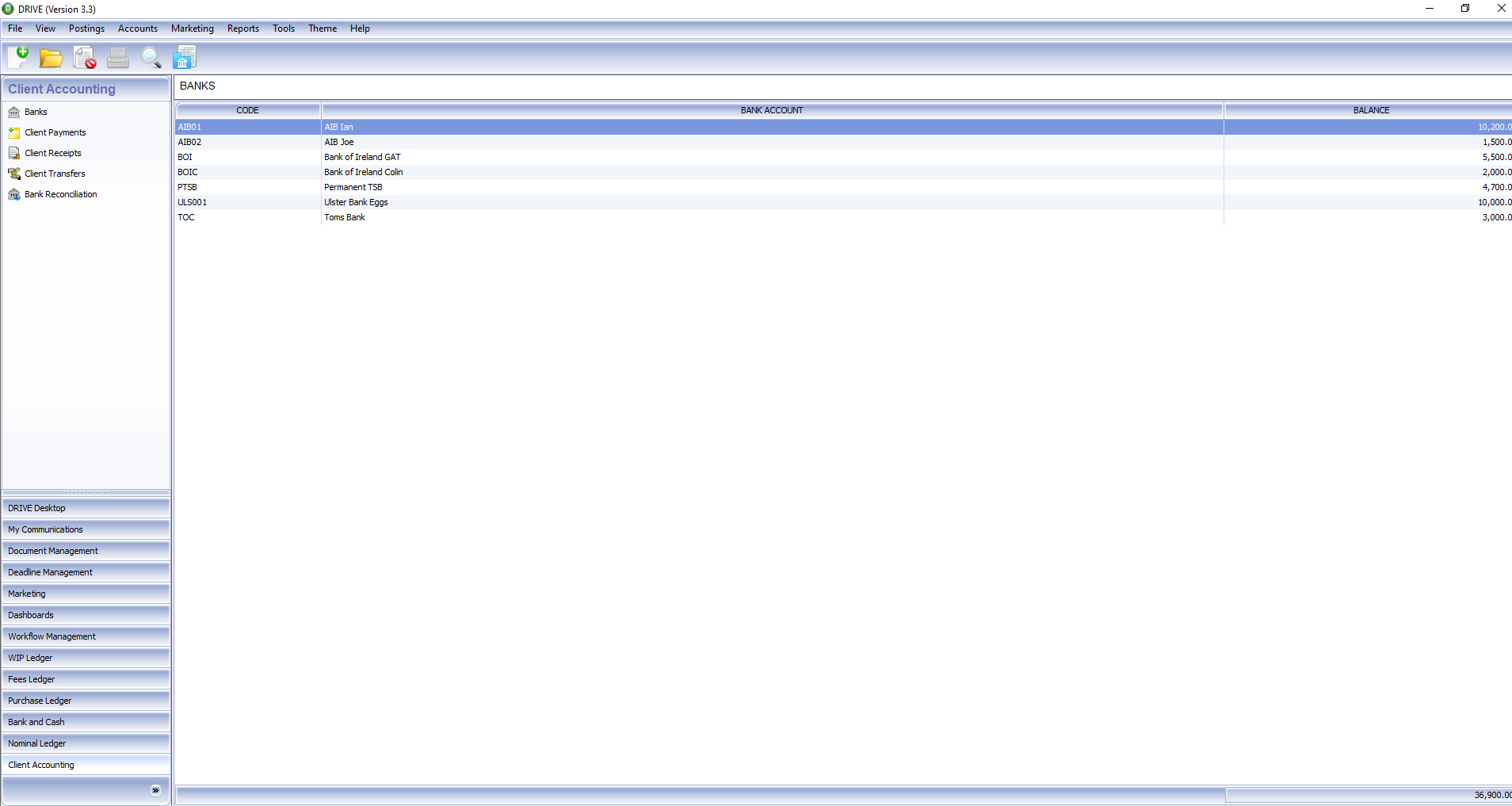
Task: Open Client Payments in the sidebar
Action: coord(55,132)
